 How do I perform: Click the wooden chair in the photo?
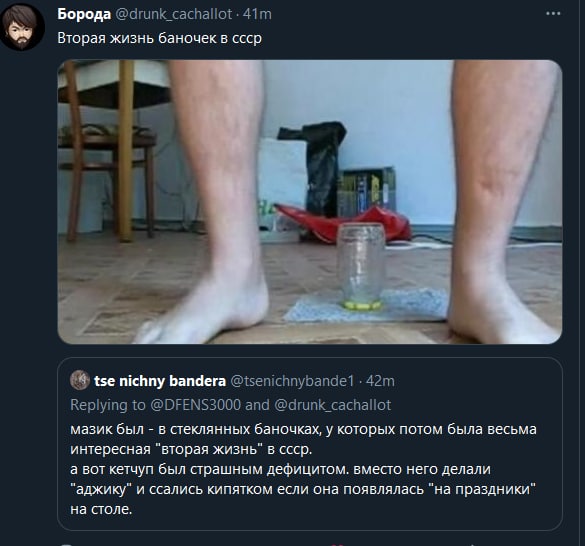coord(107,151)
